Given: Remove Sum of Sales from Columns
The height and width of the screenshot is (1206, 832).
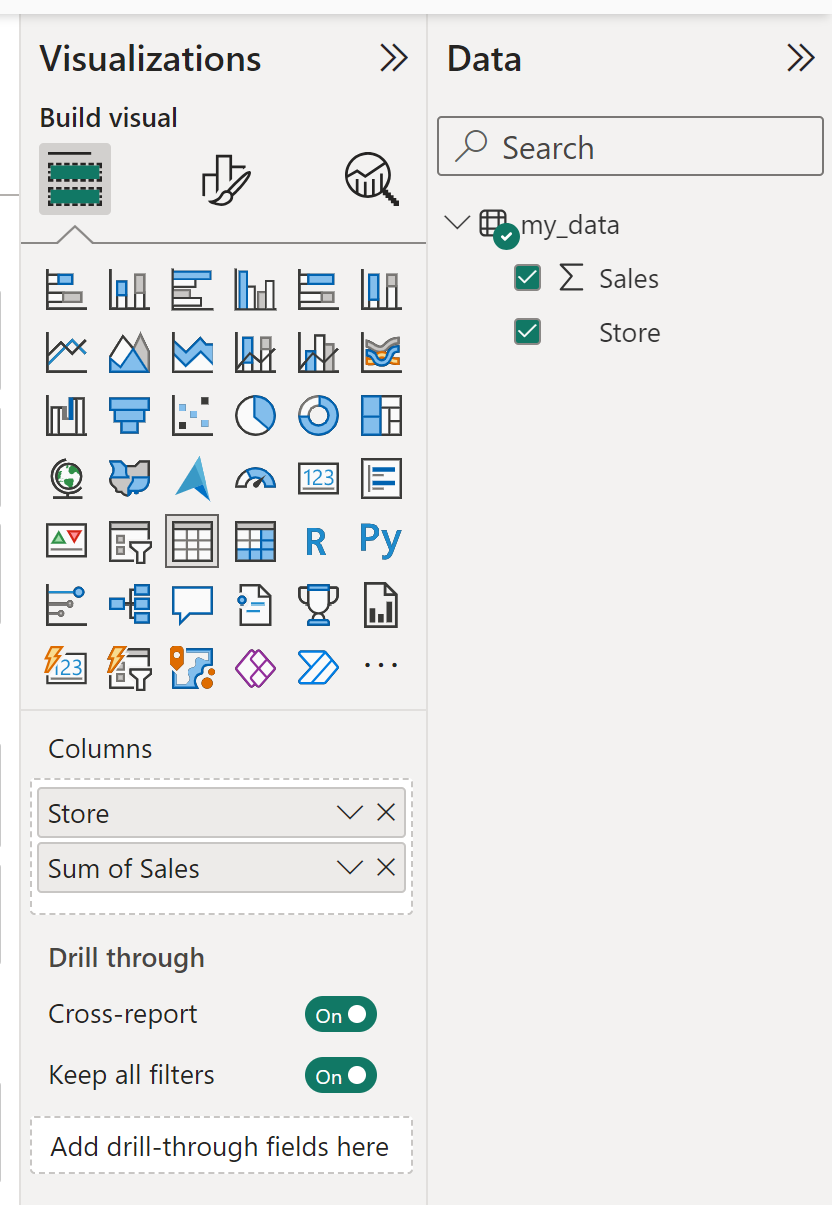Looking at the screenshot, I should coord(386,868).
